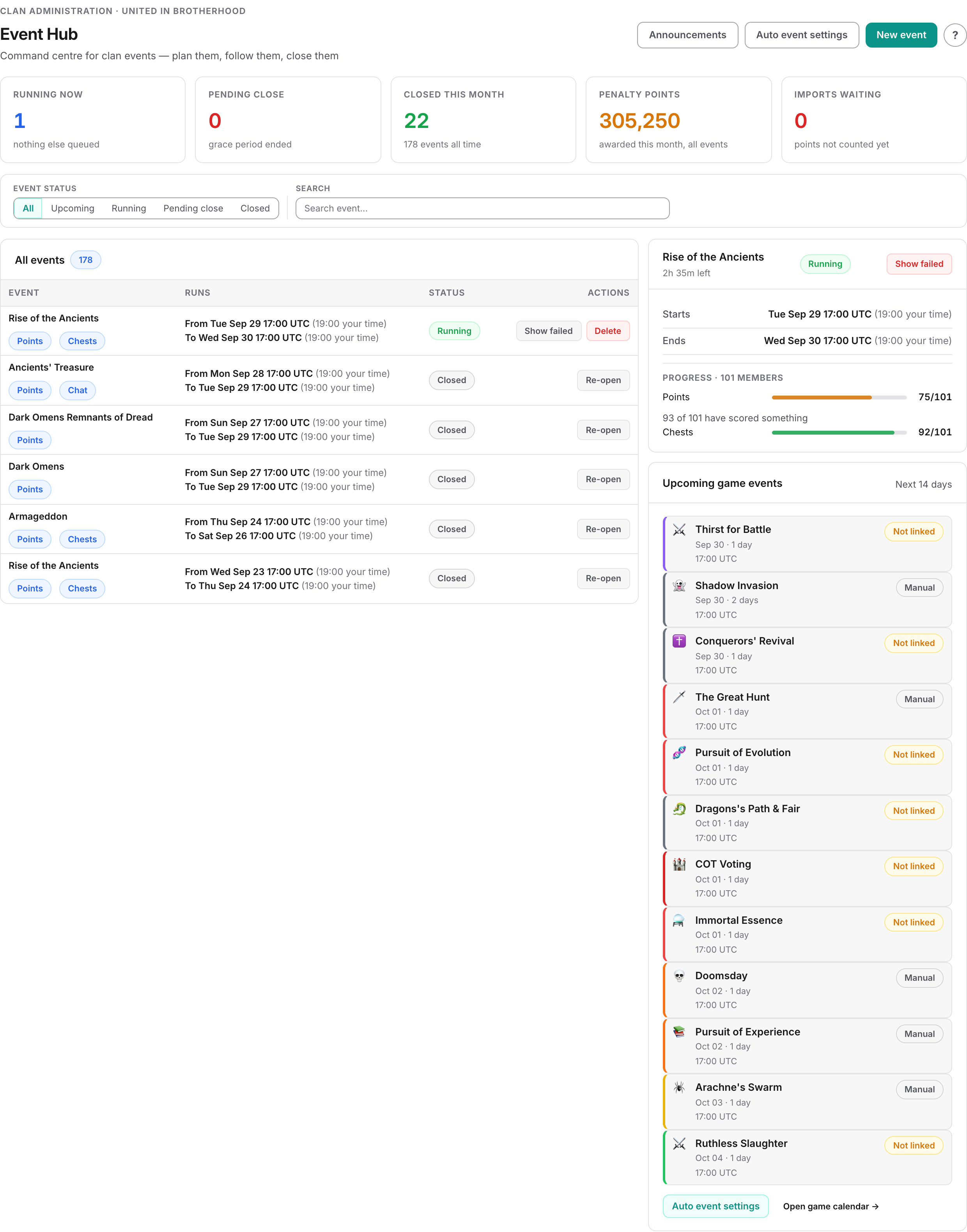The height and width of the screenshot is (1232, 967).
Task: Click the Search event input field
Action: tap(482, 208)
